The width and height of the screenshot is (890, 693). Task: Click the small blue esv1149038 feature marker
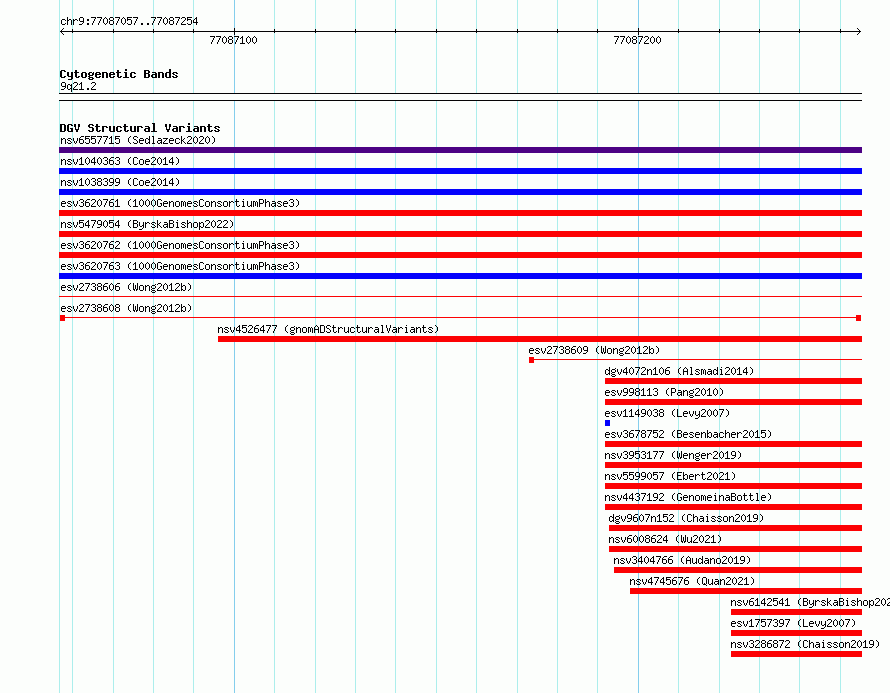(x=607, y=423)
